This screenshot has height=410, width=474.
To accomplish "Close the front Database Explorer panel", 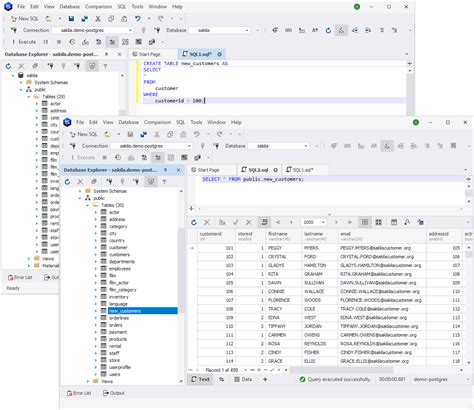I will tap(178, 170).
